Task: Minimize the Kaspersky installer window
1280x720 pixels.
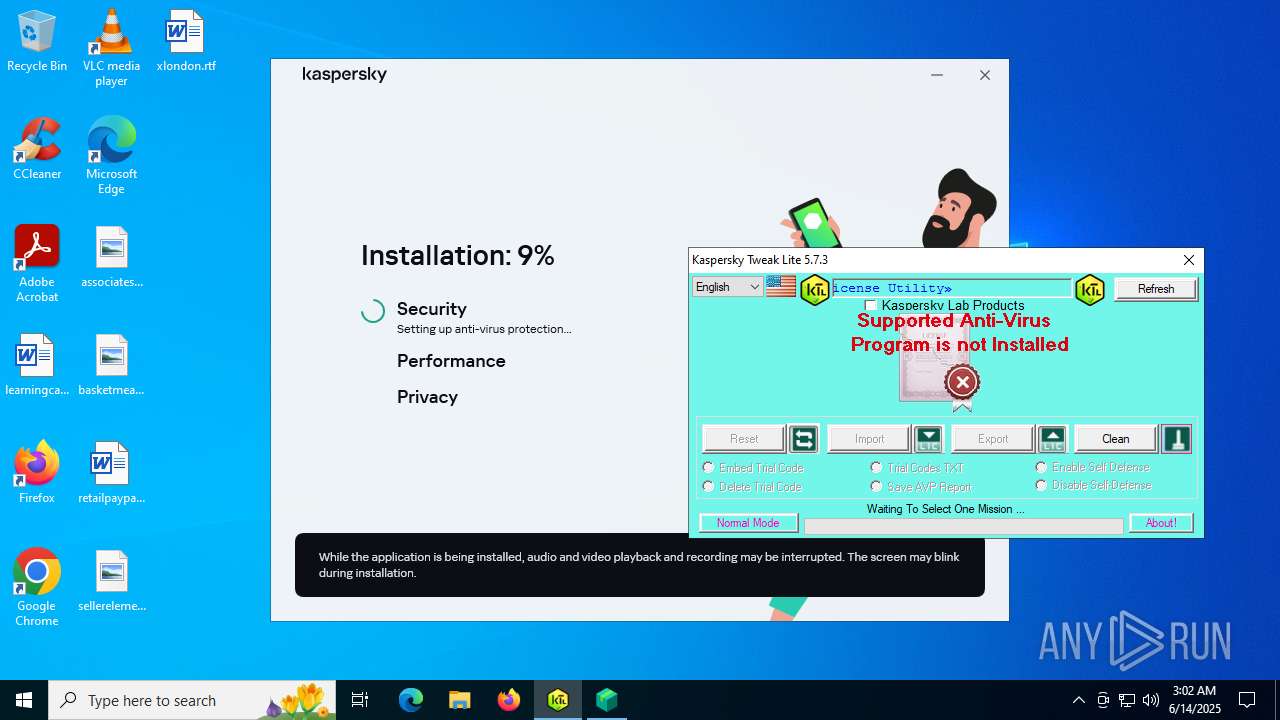Action: point(937,75)
